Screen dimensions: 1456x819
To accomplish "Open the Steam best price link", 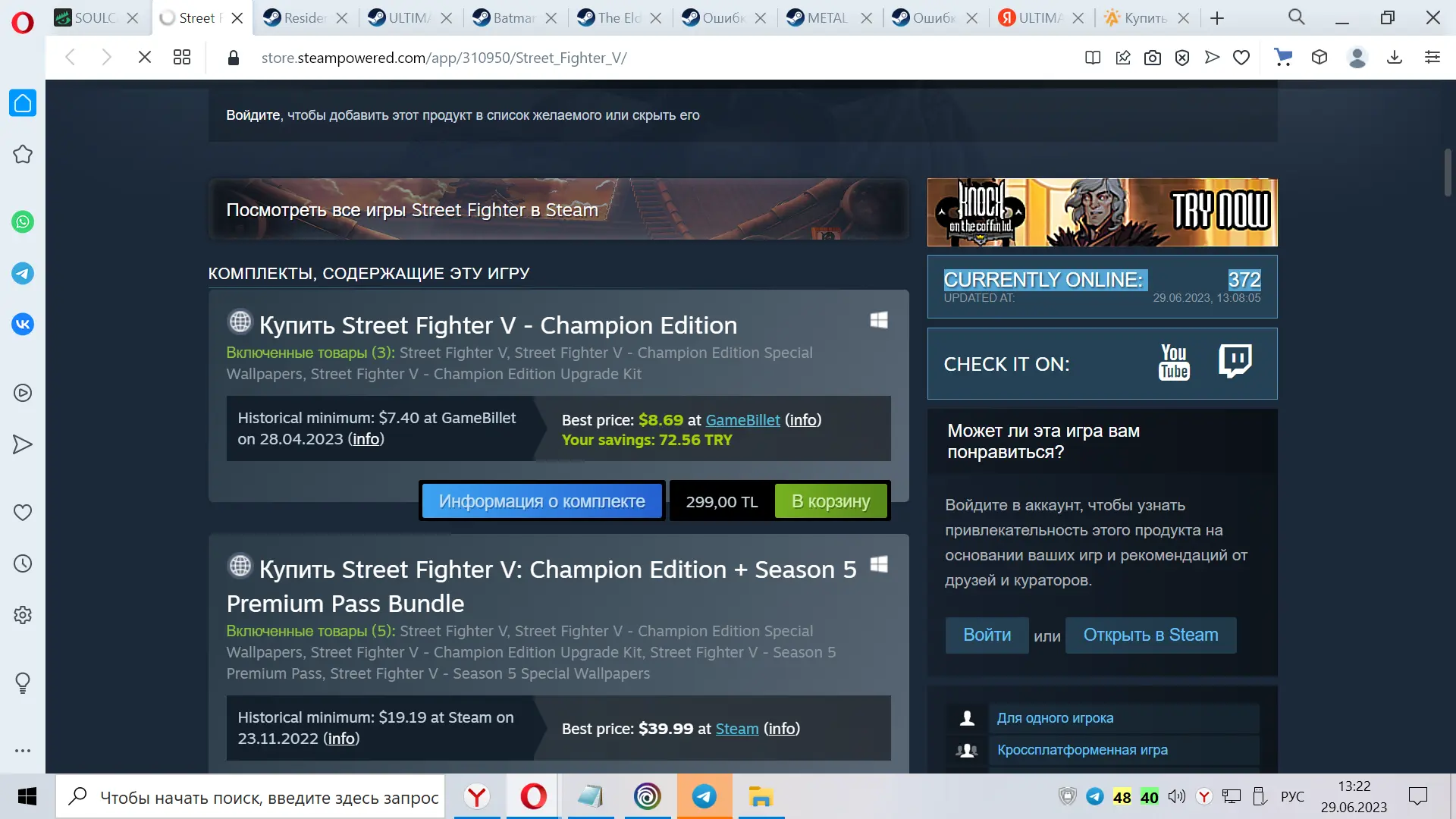I will 736,729.
